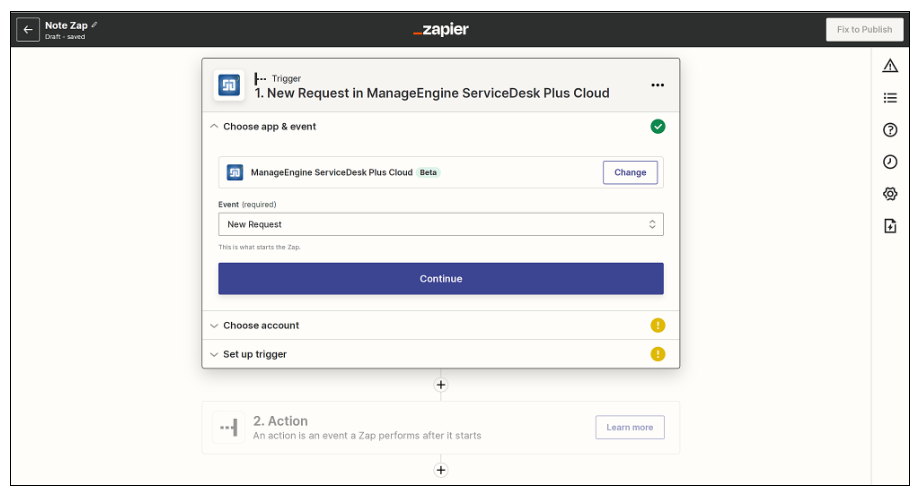923x502 pixels.
Task: Open the Event dropdown showing New Request
Action: 440,224
